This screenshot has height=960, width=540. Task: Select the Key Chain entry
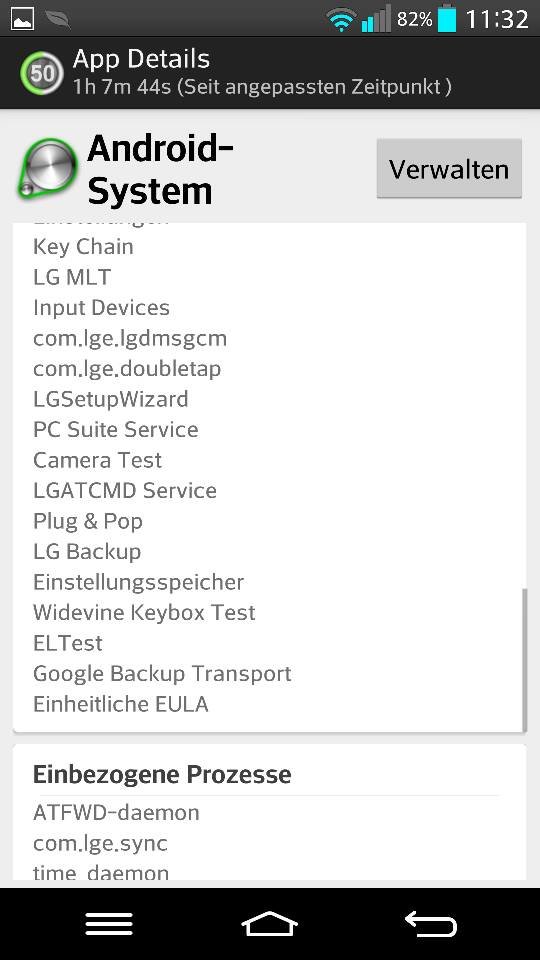click(83, 247)
